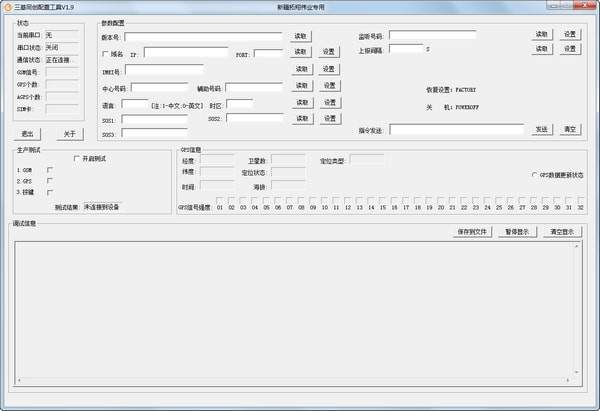Click the 退出 button
Screen dimensions: 600x411
coord(28,133)
